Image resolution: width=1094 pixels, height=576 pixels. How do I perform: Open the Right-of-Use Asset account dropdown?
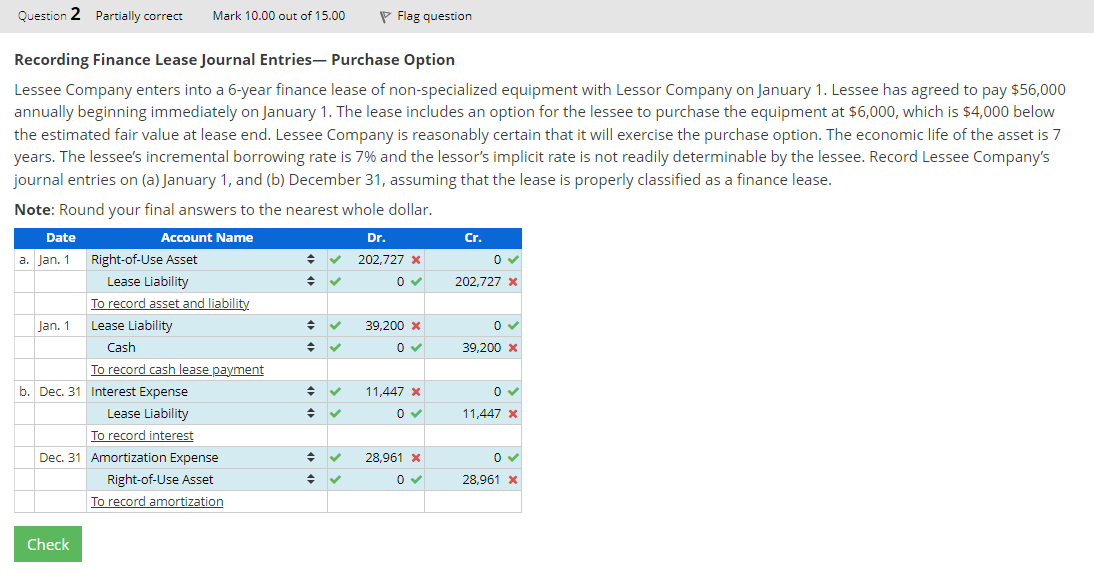[x=309, y=259]
